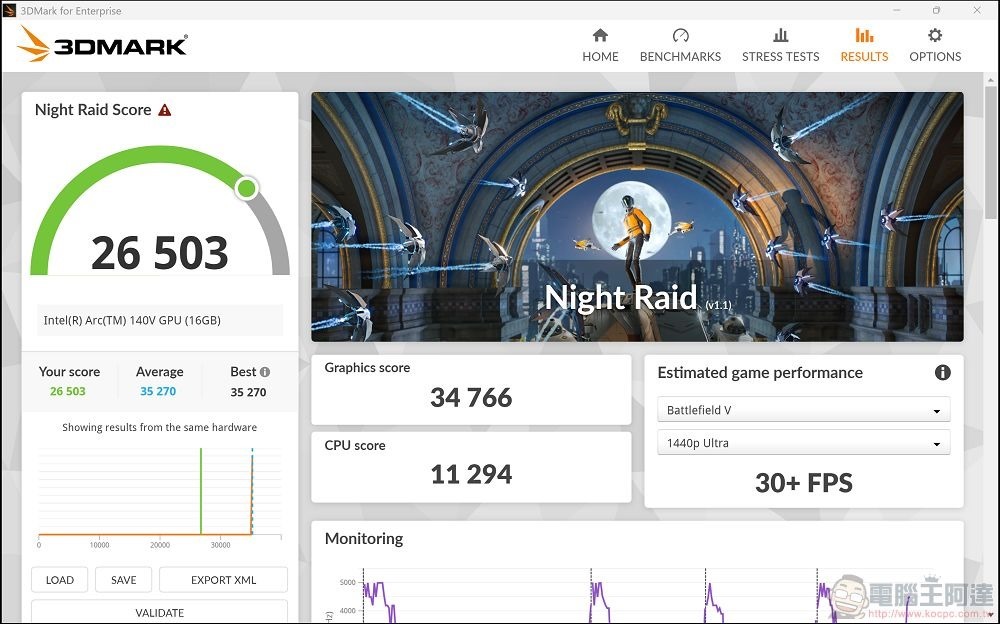Click 'Showing results from the same hardware' text

click(159, 427)
